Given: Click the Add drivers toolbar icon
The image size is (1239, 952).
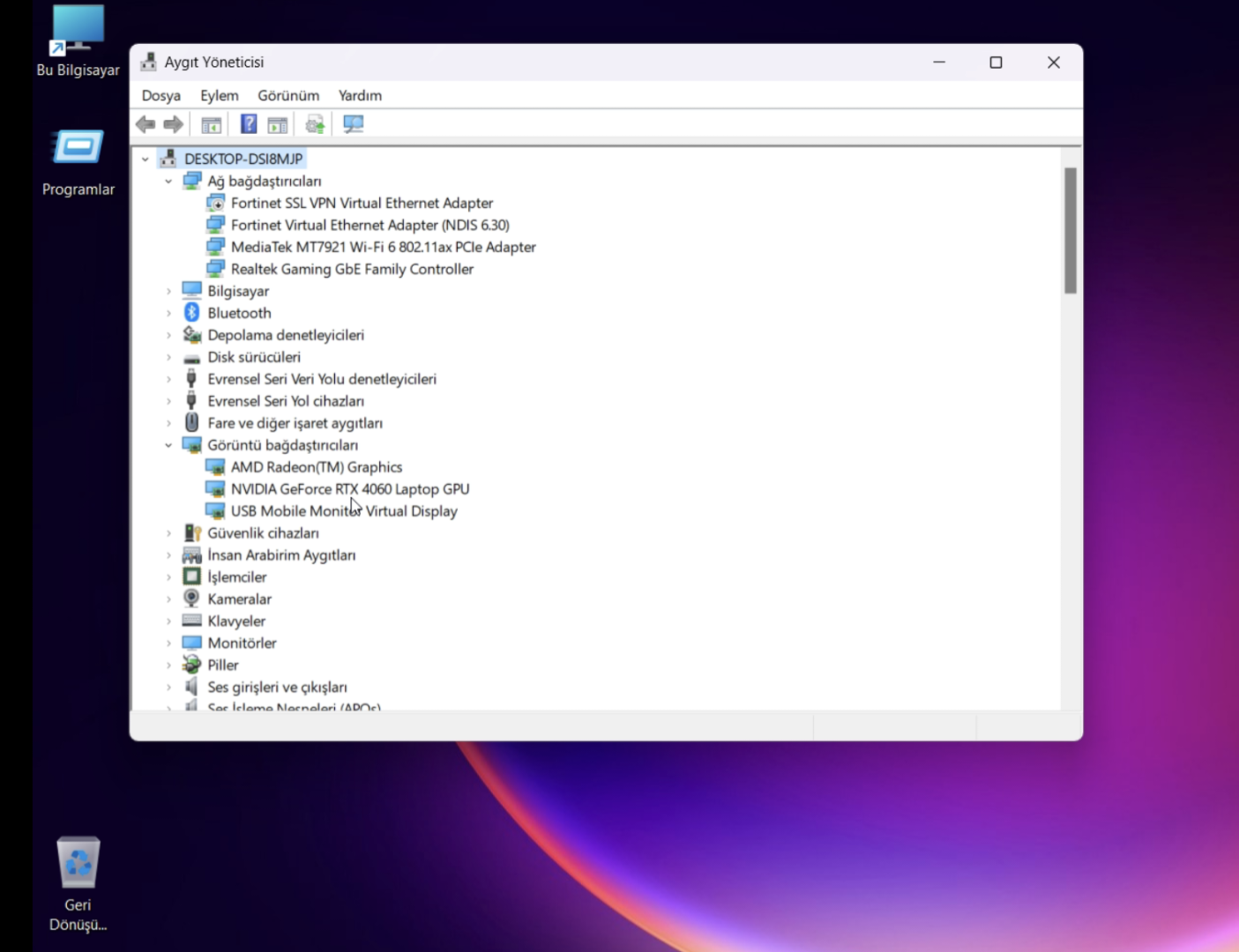Looking at the screenshot, I should pos(315,124).
